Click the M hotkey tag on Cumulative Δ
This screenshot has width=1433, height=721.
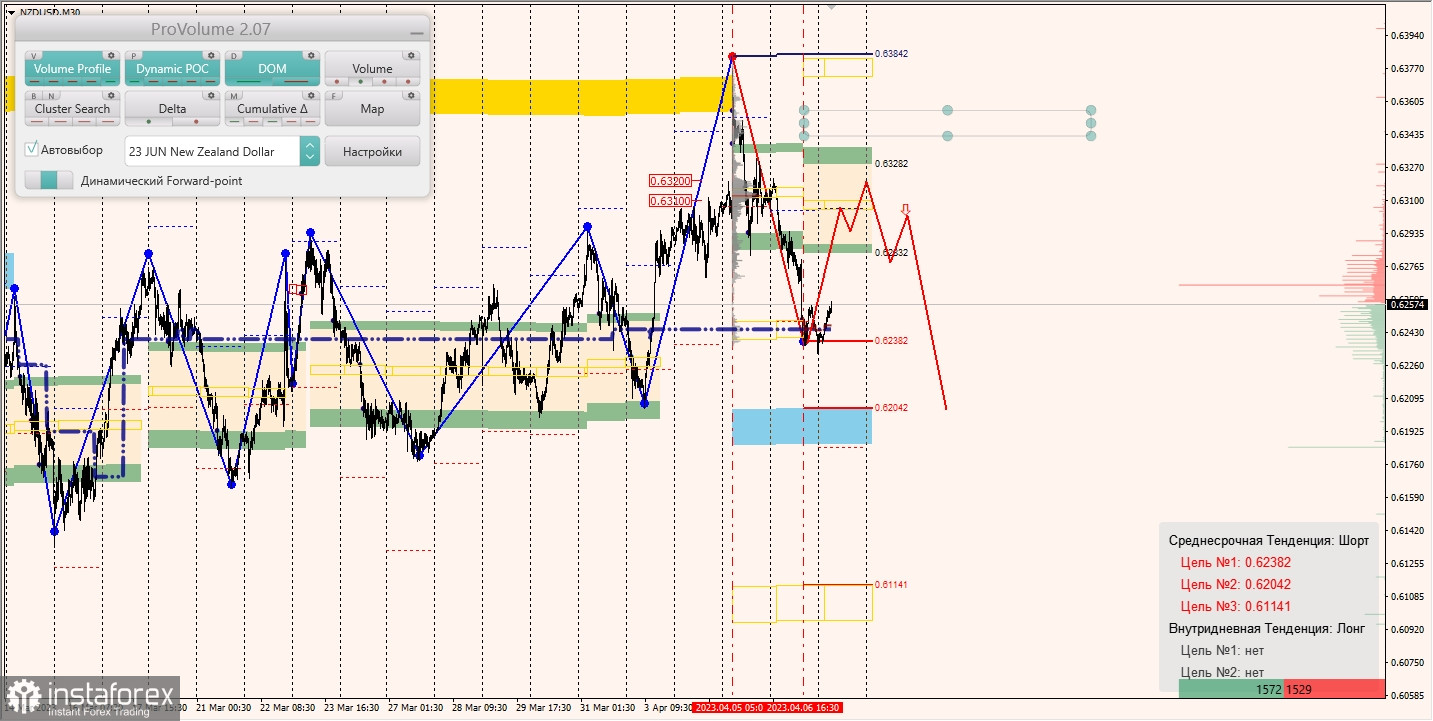click(x=235, y=96)
